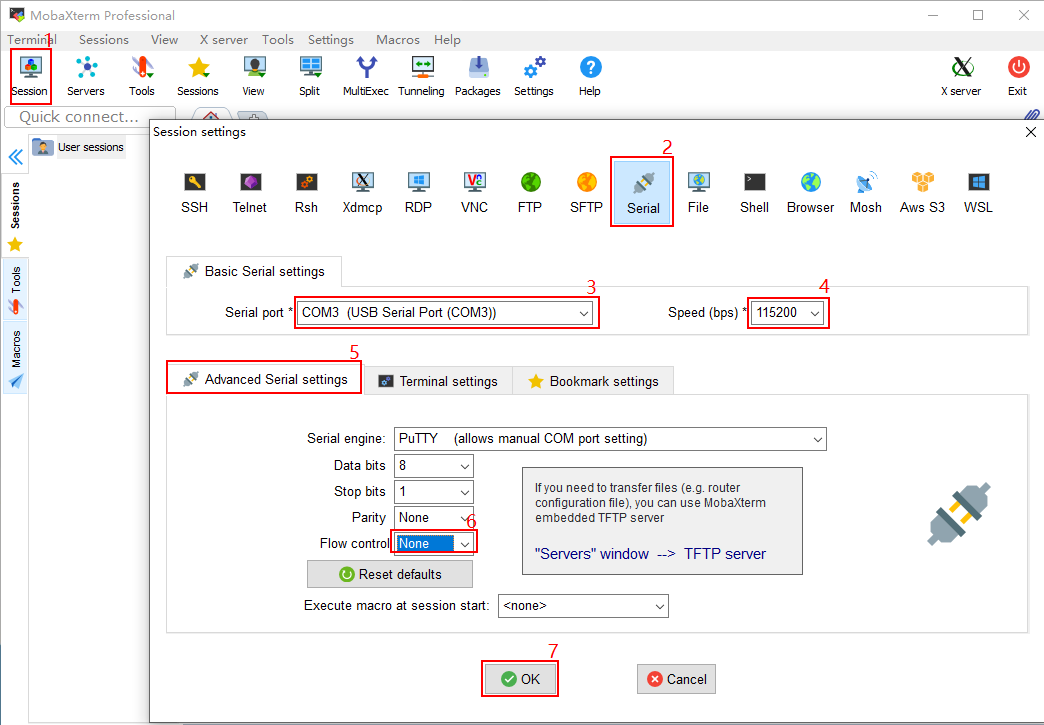This screenshot has height=725, width=1044.
Task: Click the Exit power icon
Action: click(1017, 77)
